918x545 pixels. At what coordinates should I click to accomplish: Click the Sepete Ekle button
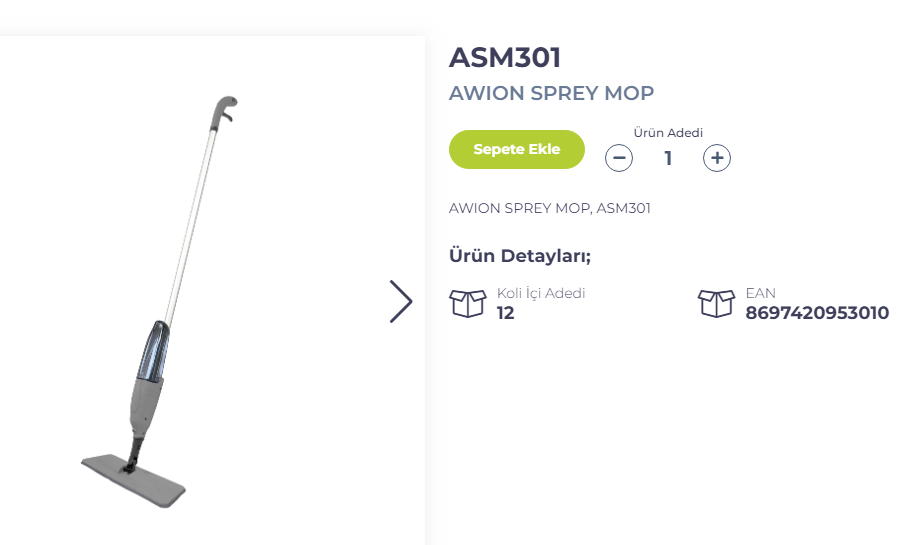pyautogui.click(x=516, y=150)
